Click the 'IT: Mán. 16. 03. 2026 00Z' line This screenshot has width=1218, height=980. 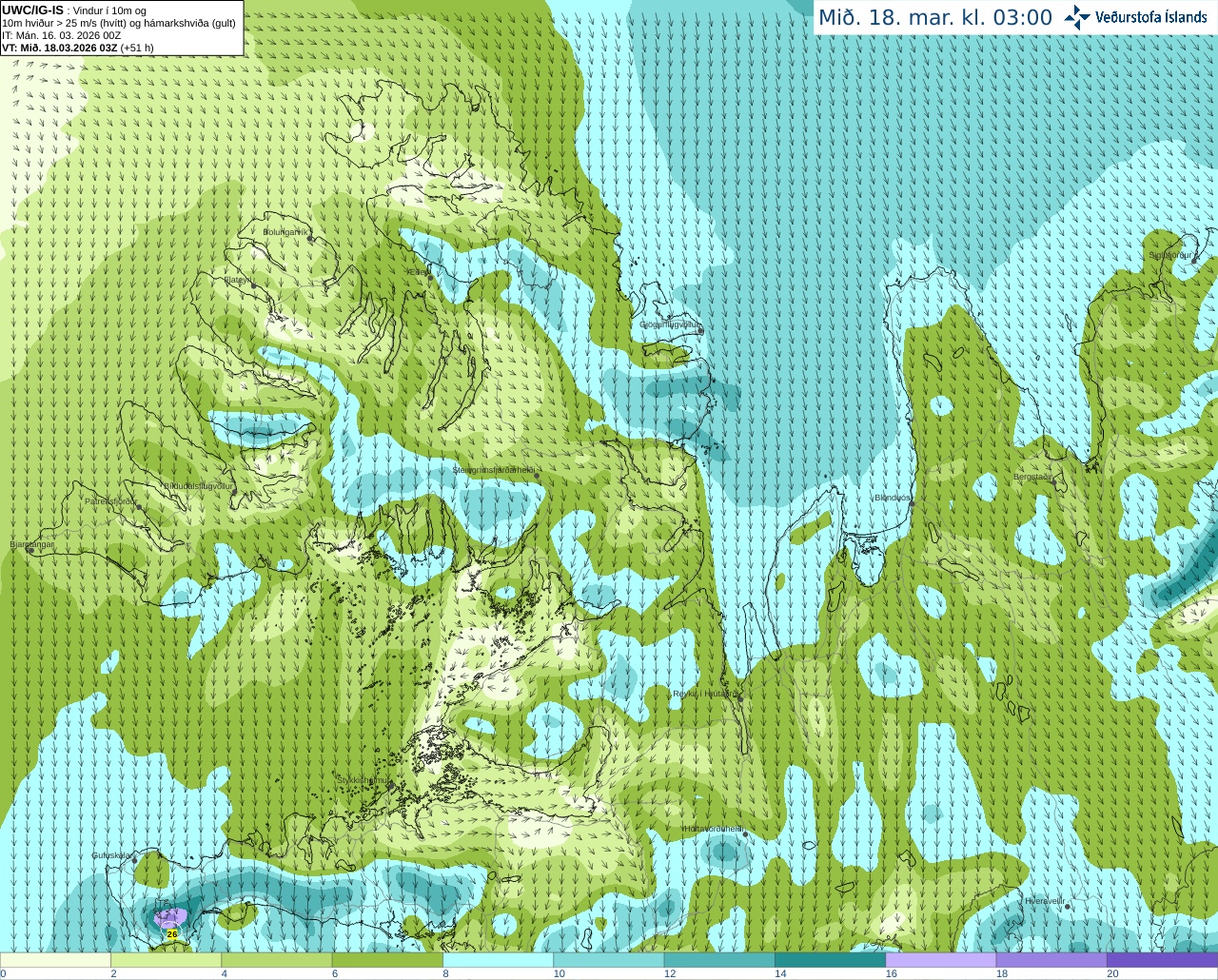click(62, 35)
